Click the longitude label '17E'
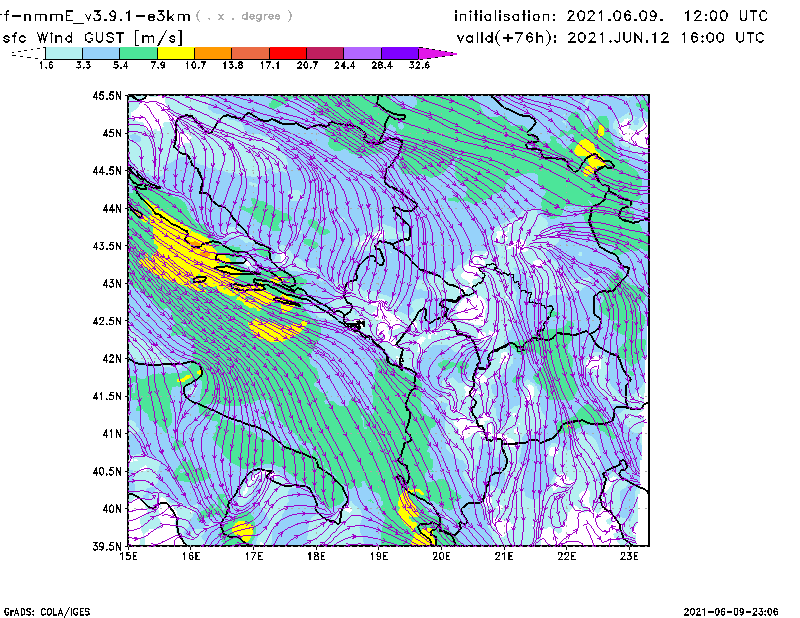800x618 pixels. click(x=254, y=556)
